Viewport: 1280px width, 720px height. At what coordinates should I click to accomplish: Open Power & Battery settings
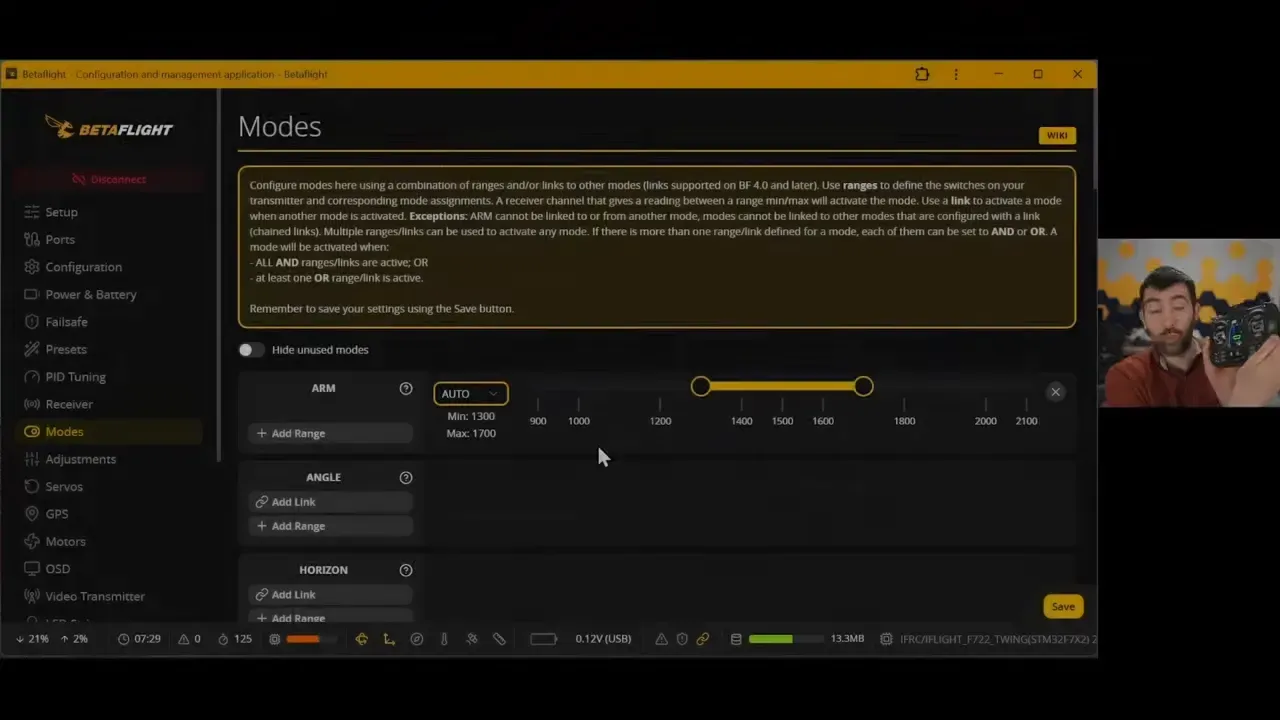click(x=110, y=294)
